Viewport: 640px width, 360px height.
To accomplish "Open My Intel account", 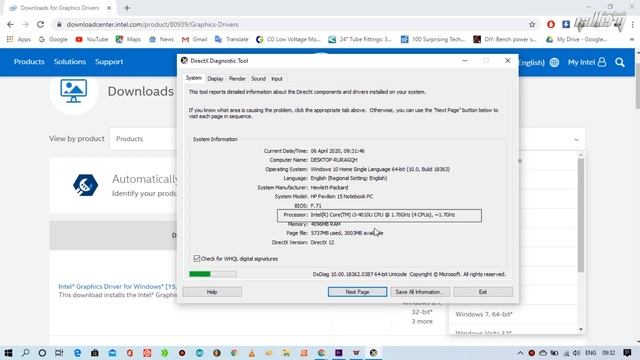I will (587, 62).
